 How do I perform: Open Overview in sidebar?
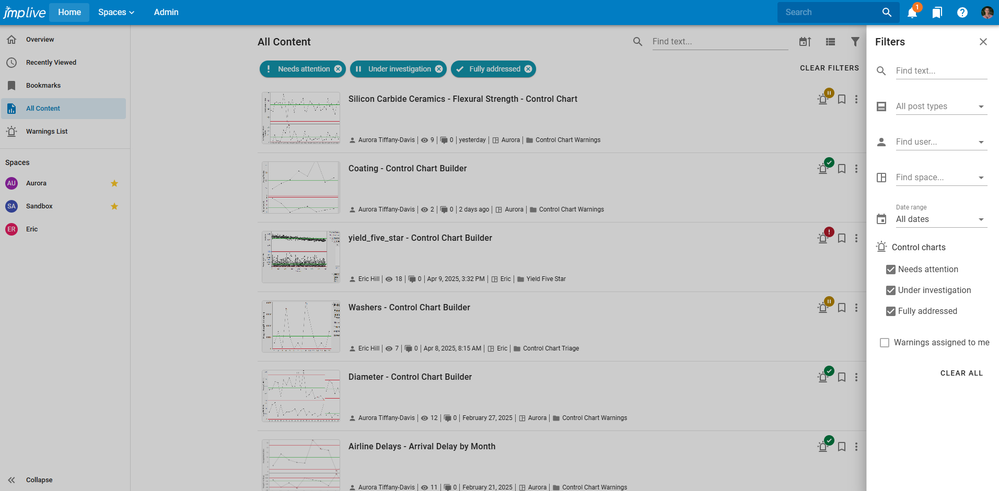coord(64,39)
